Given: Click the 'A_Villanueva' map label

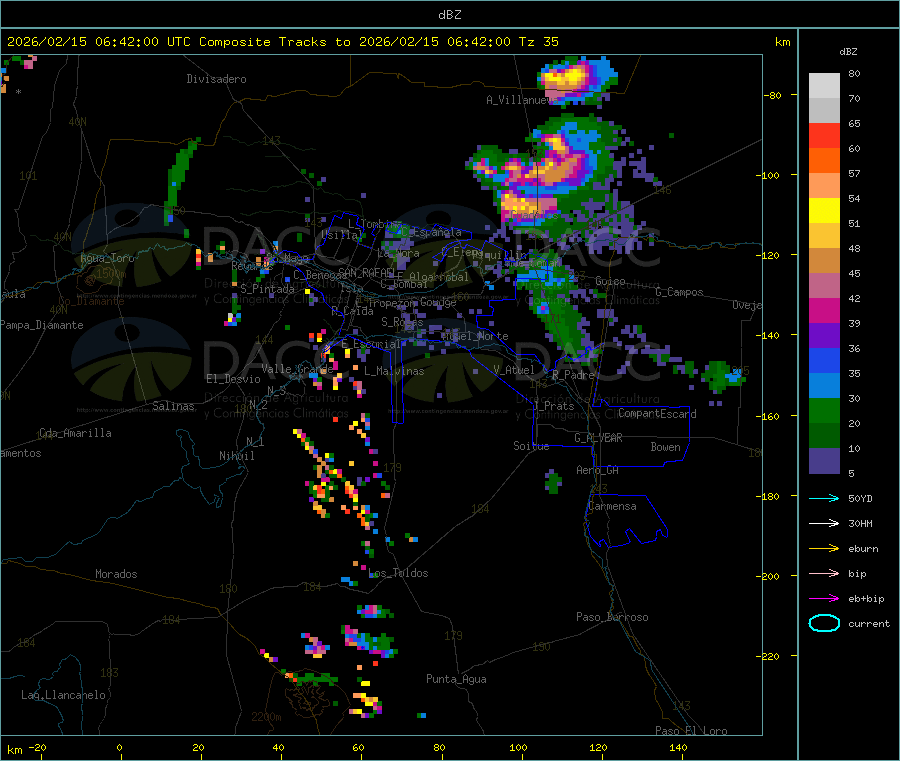Looking at the screenshot, I should (x=521, y=100).
